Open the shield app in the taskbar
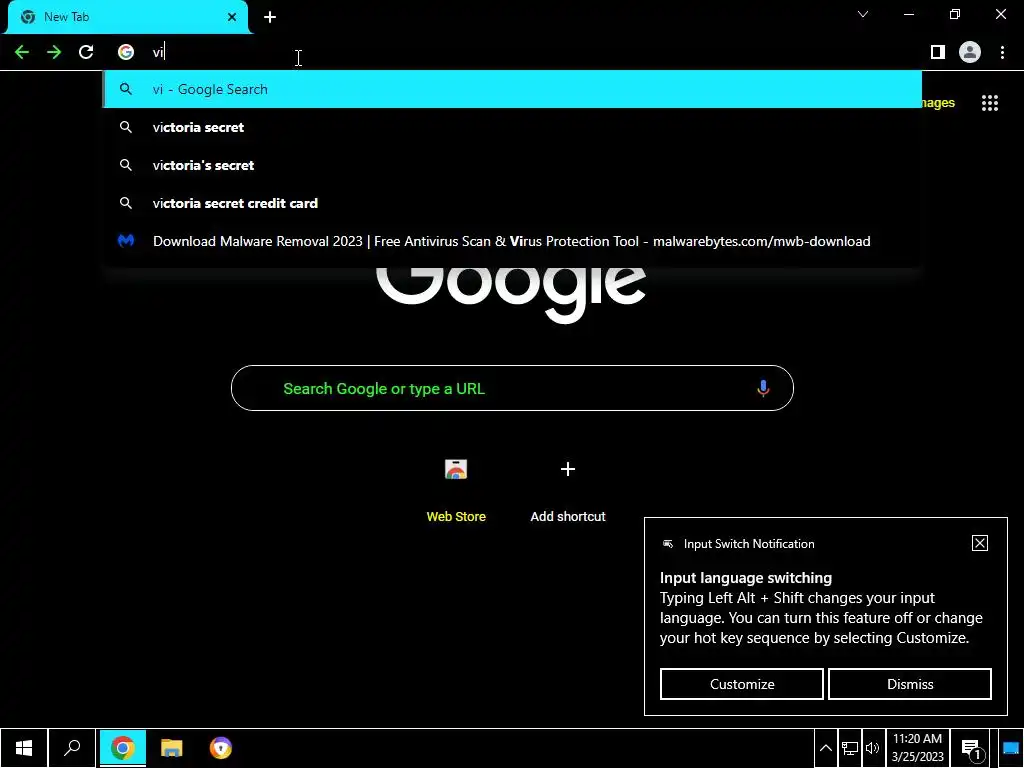The width and height of the screenshot is (1024, 768). tap(221, 748)
